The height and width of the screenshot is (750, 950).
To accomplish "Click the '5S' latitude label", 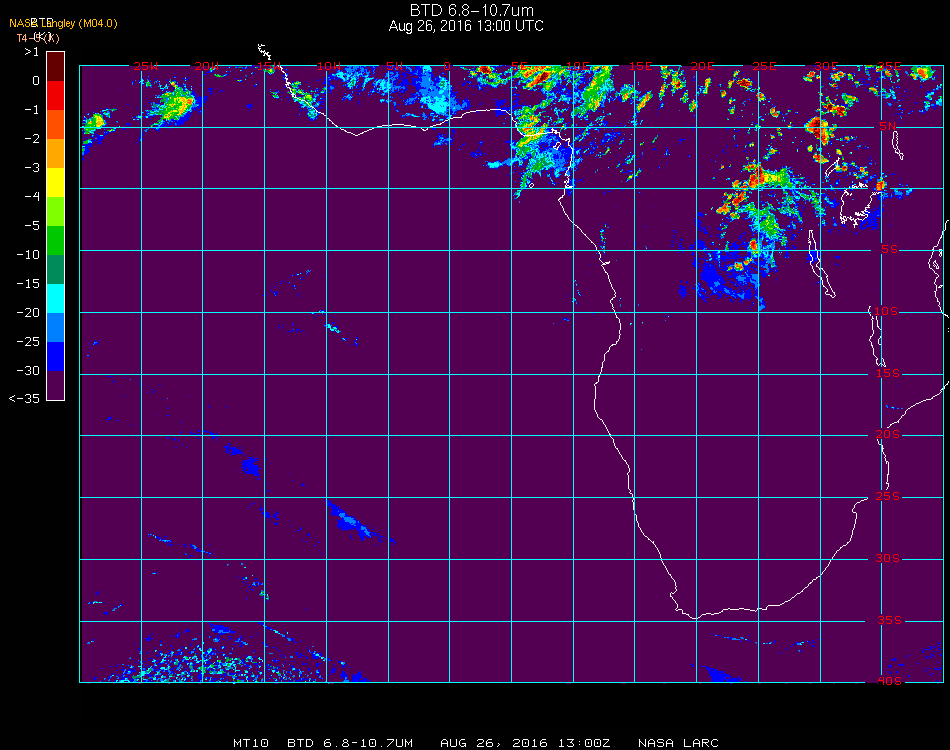I will click(889, 250).
